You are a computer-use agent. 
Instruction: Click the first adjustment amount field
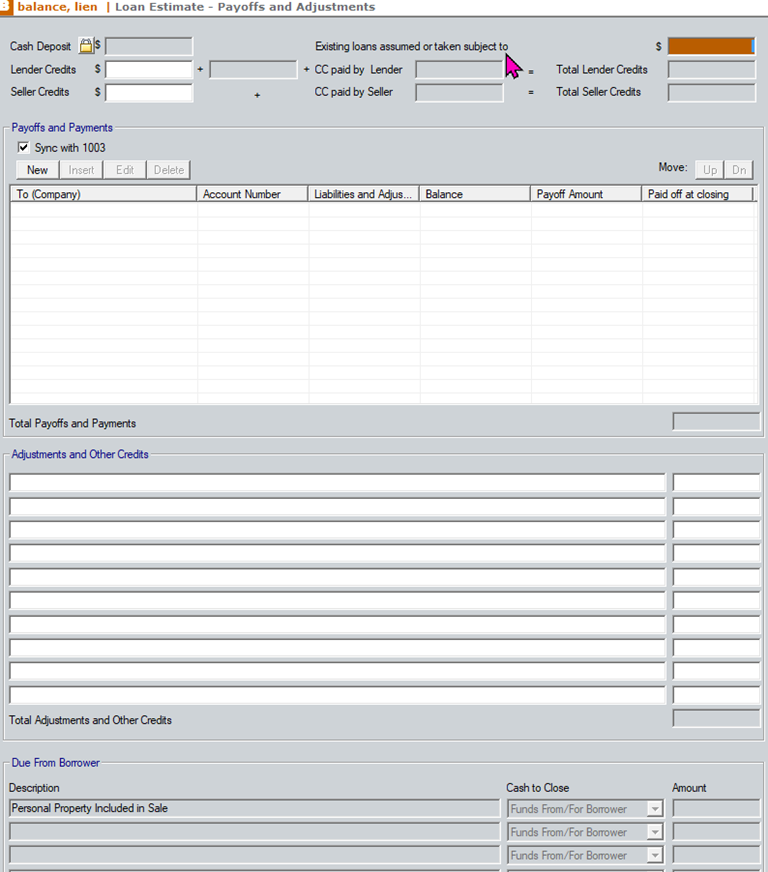(x=715, y=483)
